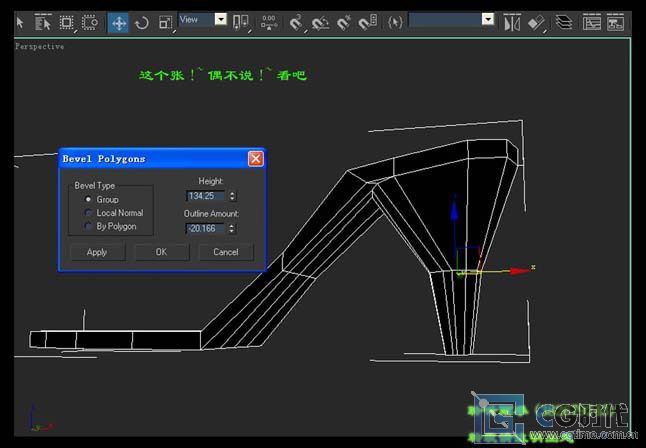
Task: Click Use Pivot Point Center icon
Action: pos(241,23)
